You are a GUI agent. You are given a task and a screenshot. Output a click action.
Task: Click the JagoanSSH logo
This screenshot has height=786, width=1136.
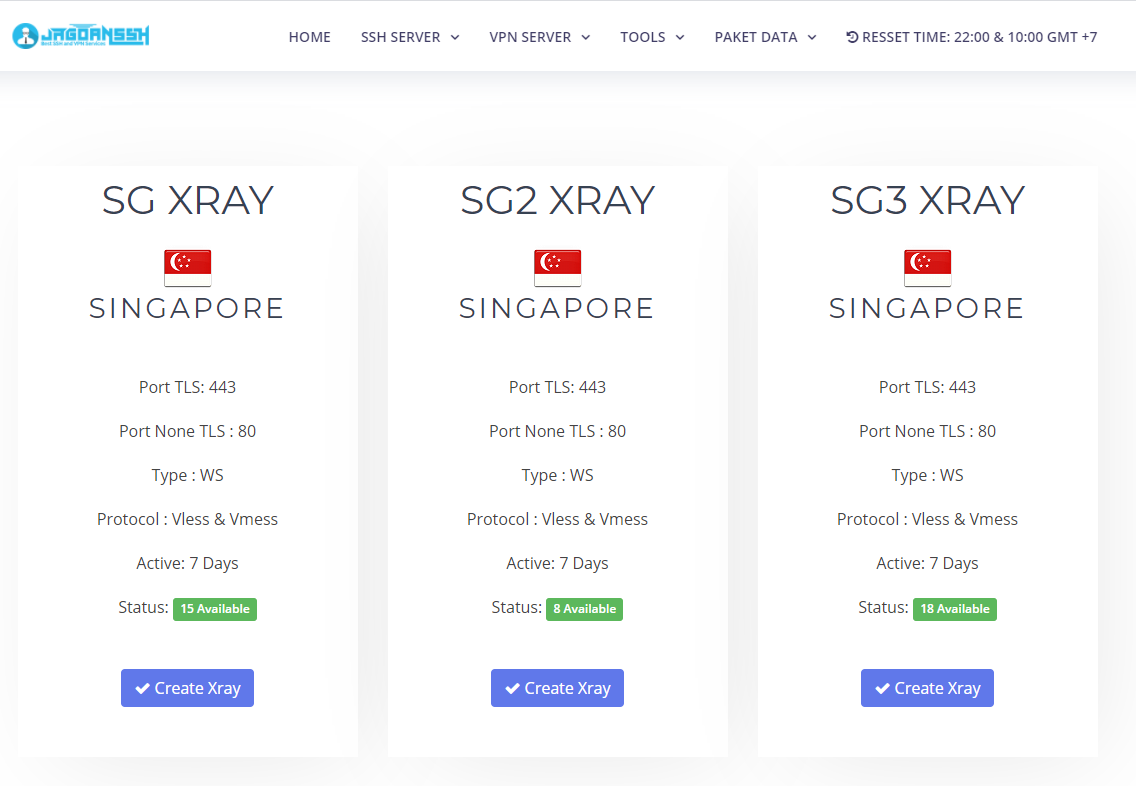pyautogui.click(x=80, y=35)
